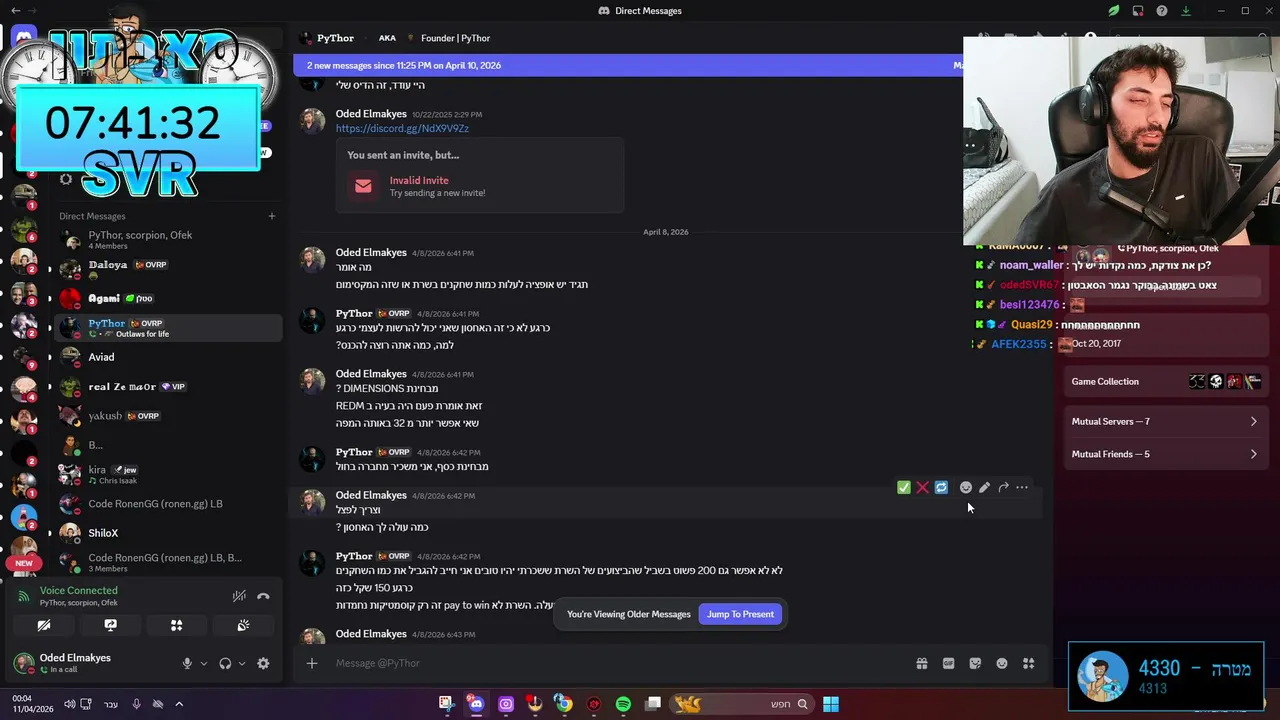
Task: Turn on camera in voice panel
Action: pyautogui.click(x=44, y=625)
